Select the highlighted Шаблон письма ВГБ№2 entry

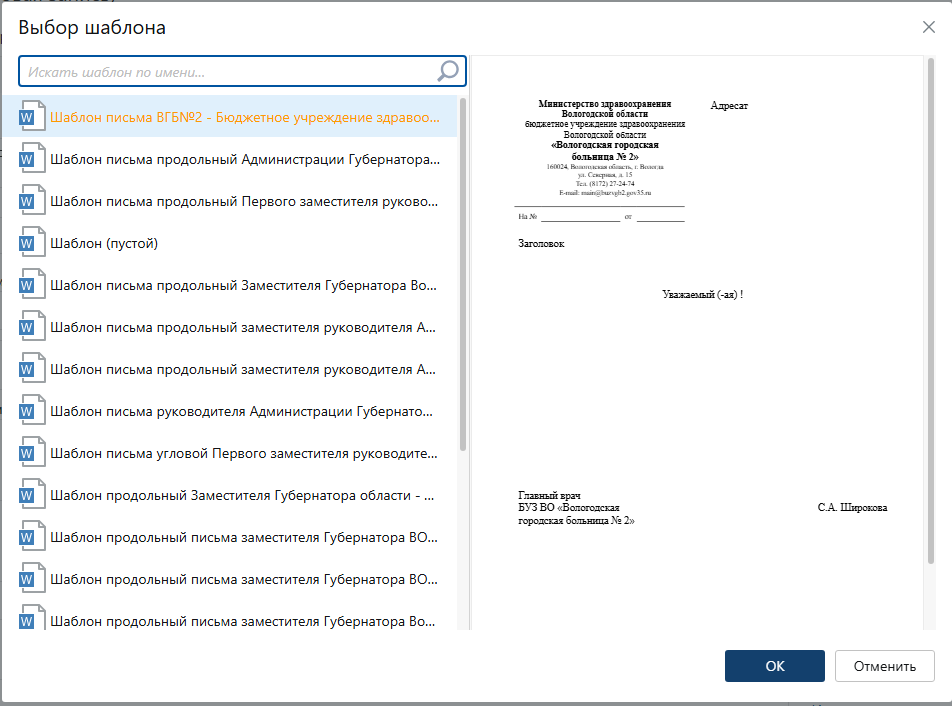coord(244,117)
